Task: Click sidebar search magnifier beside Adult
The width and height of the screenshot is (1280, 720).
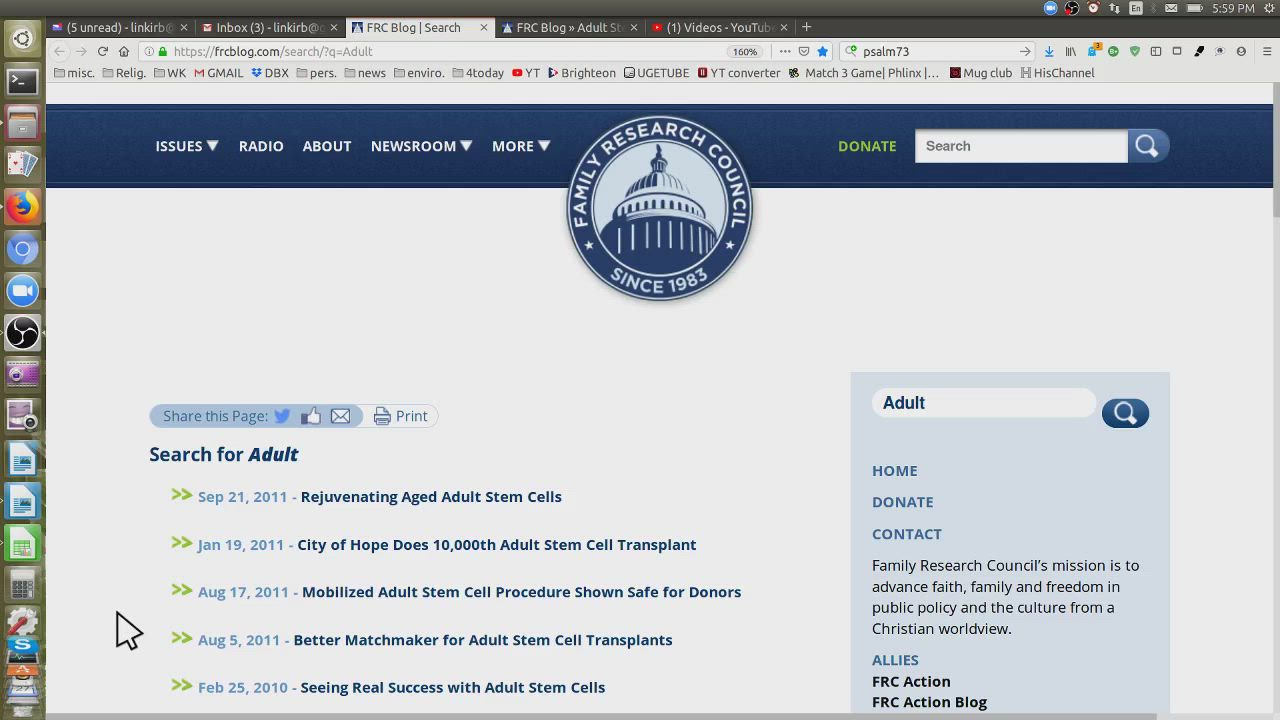Action: click(x=1125, y=413)
